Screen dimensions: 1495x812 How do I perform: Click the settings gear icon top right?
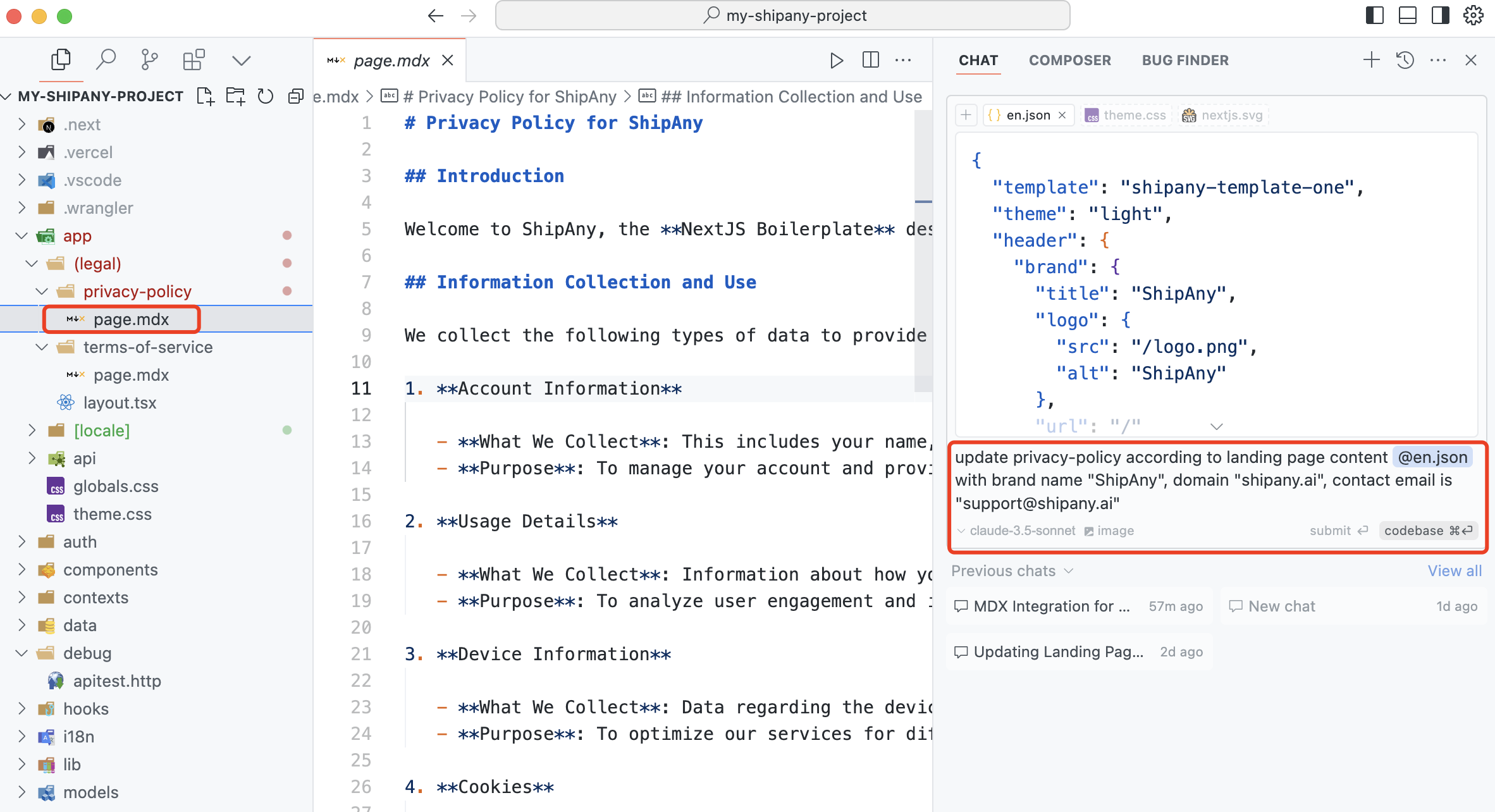[x=1473, y=15]
